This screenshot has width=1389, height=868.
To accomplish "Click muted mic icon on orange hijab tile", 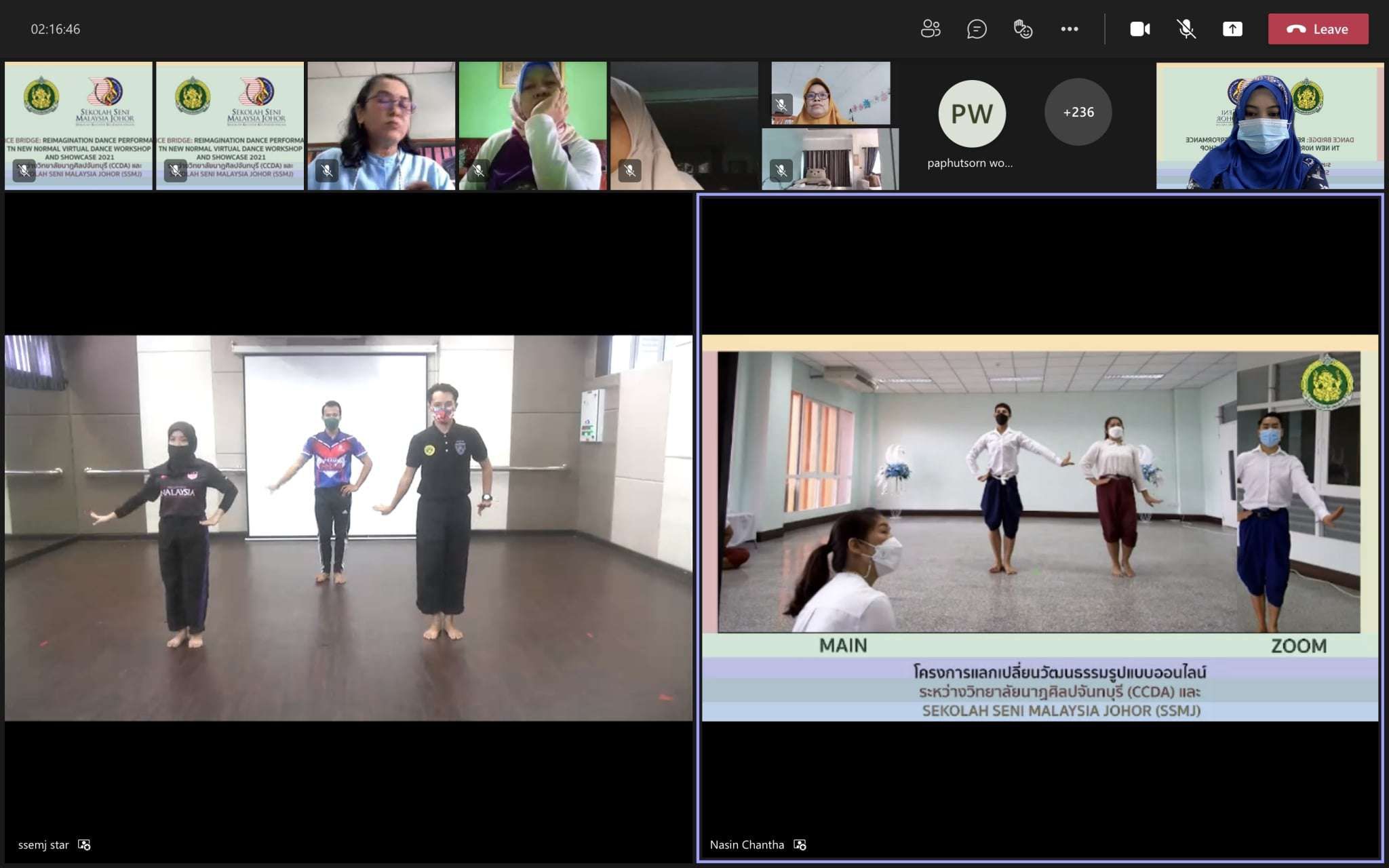I will [781, 105].
